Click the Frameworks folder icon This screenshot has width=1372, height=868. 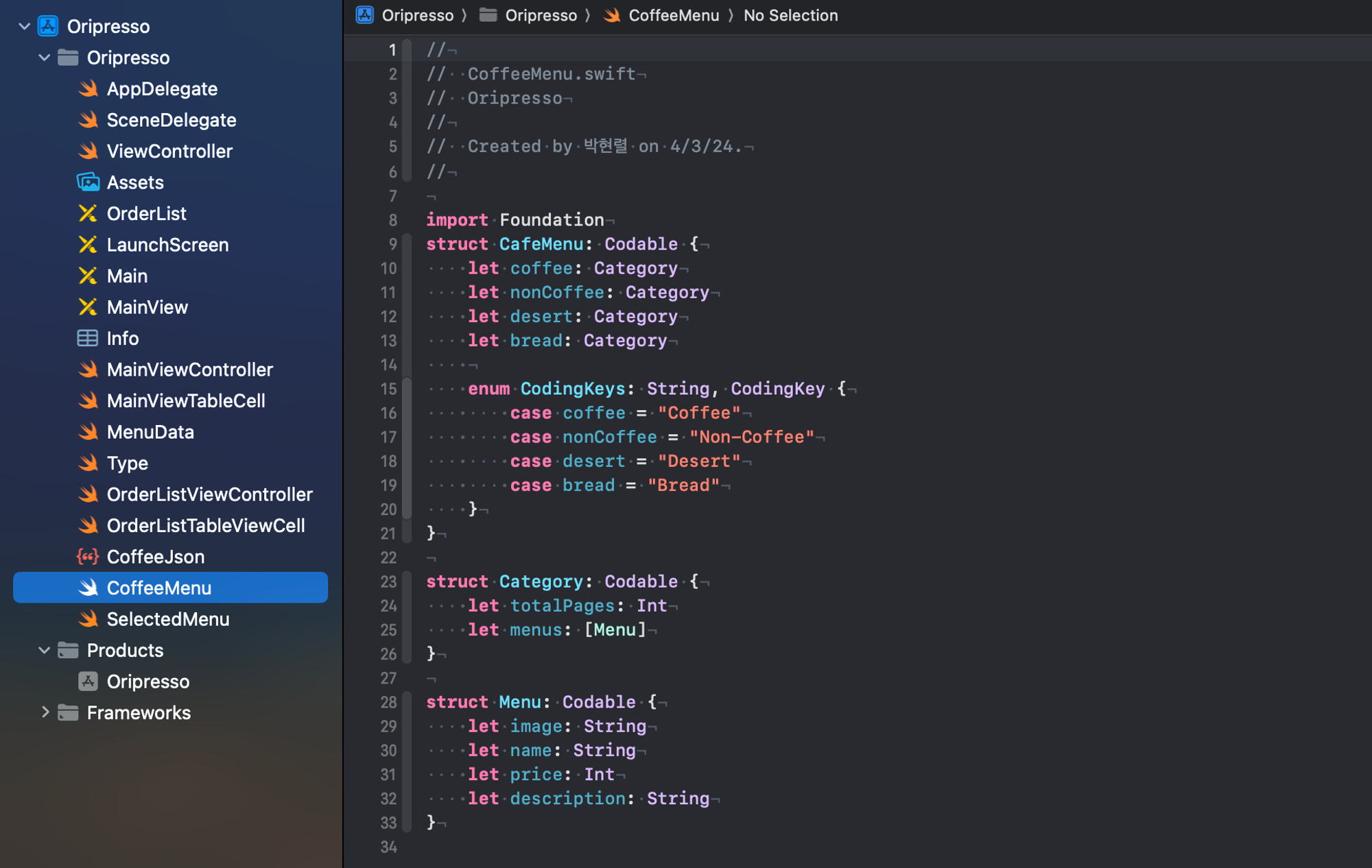68,712
